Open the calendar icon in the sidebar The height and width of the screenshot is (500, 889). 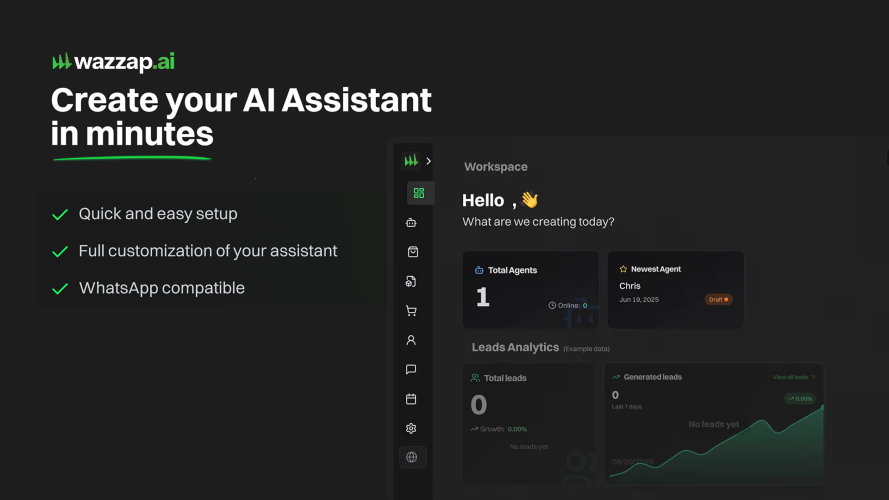click(411, 399)
